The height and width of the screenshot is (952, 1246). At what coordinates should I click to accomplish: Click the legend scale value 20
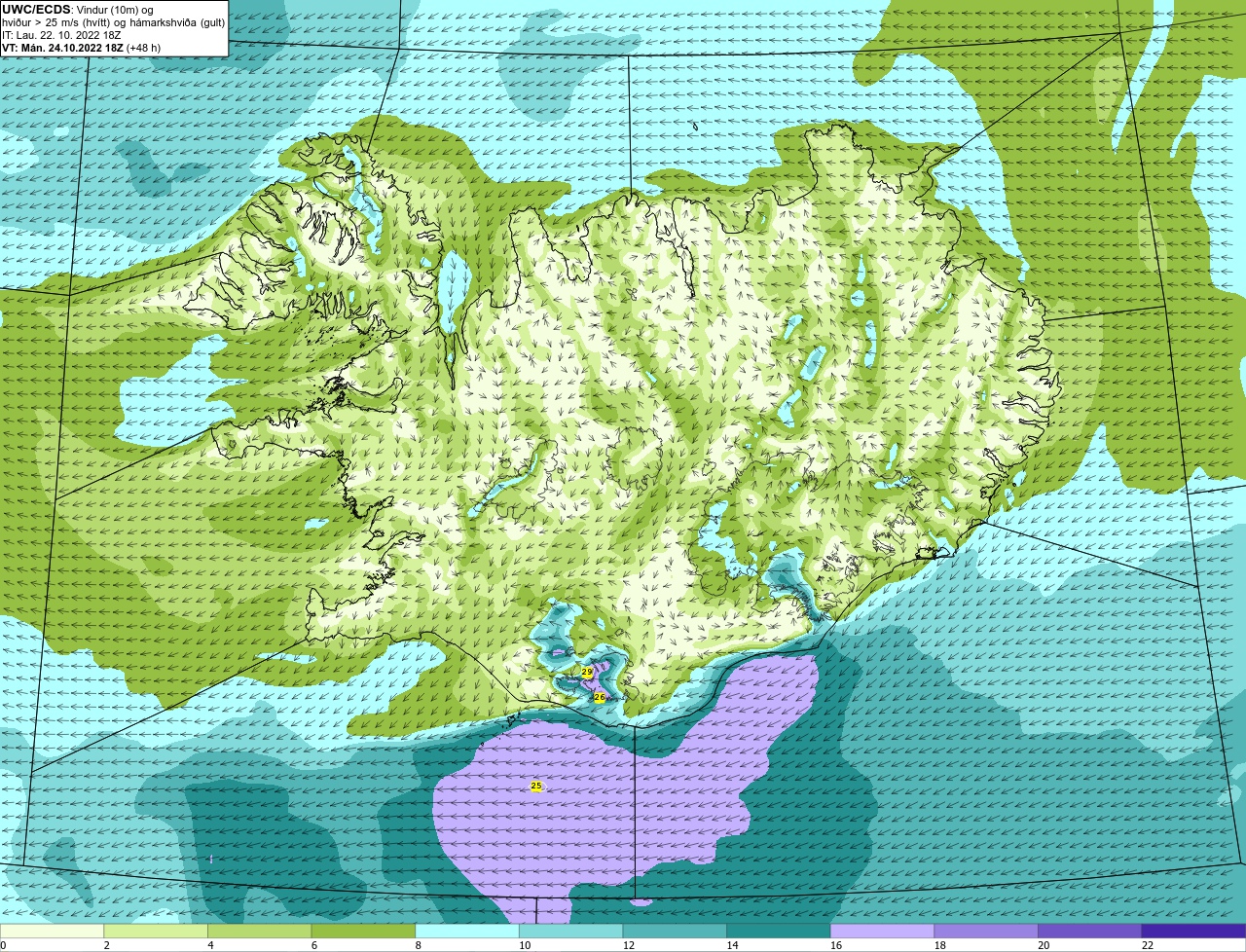pos(1044,945)
